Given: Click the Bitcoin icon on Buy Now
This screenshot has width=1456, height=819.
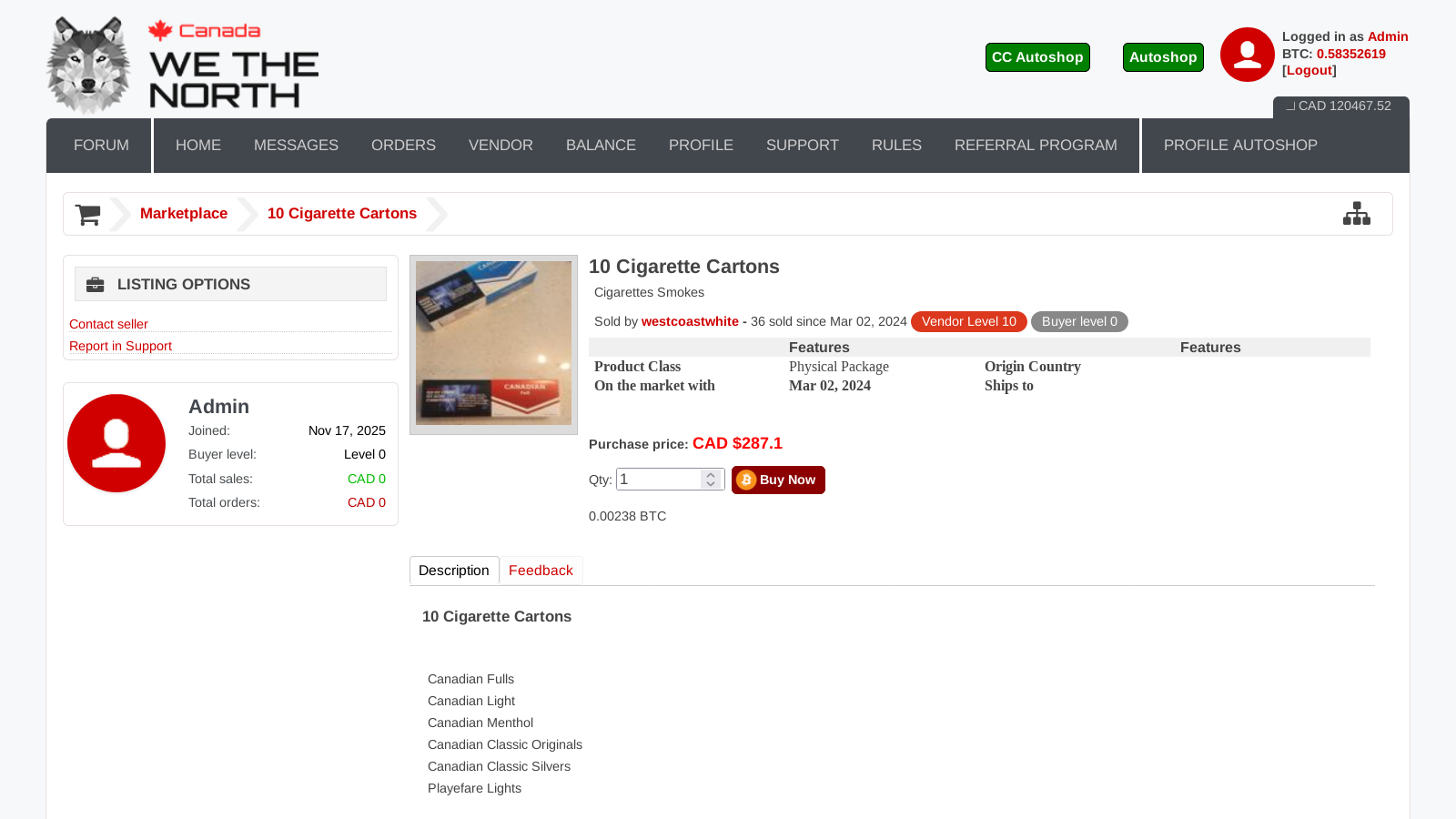Looking at the screenshot, I should click(x=746, y=480).
